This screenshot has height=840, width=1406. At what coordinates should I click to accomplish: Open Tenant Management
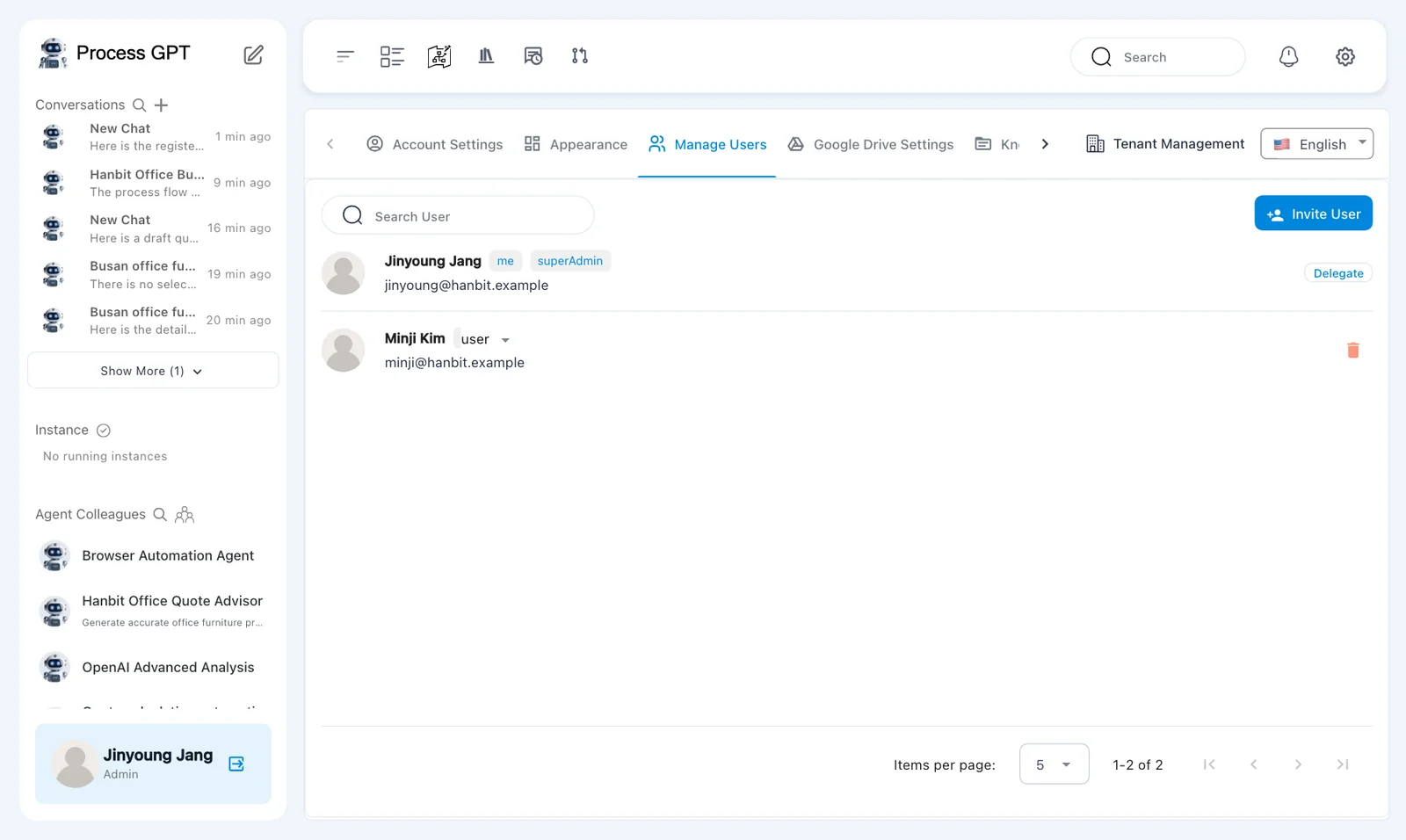tap(1165, 144)
